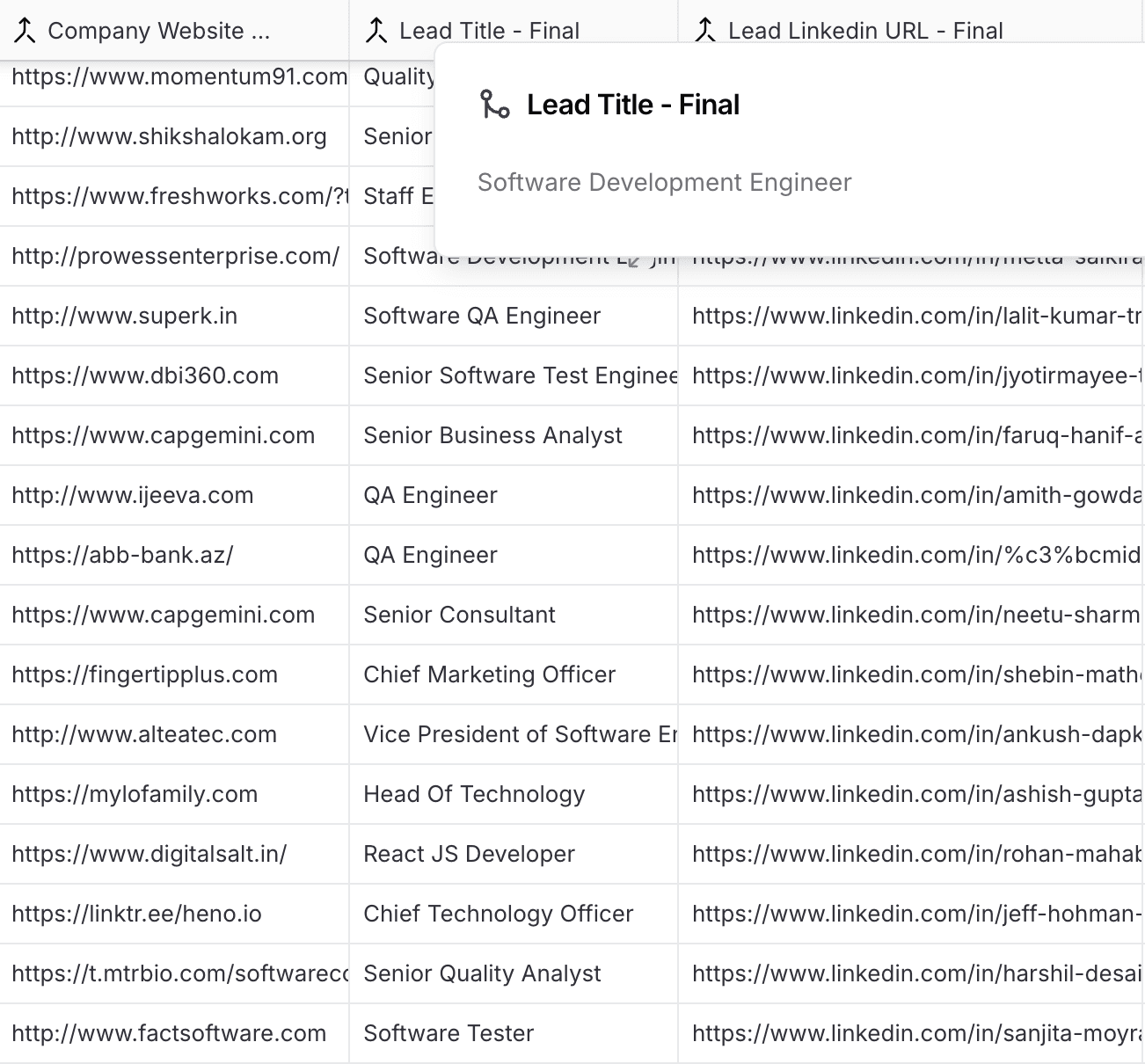Click the Chief Marketing Officer title cell
Viewport: 1145px width, 1064px height.
[514, 674]
